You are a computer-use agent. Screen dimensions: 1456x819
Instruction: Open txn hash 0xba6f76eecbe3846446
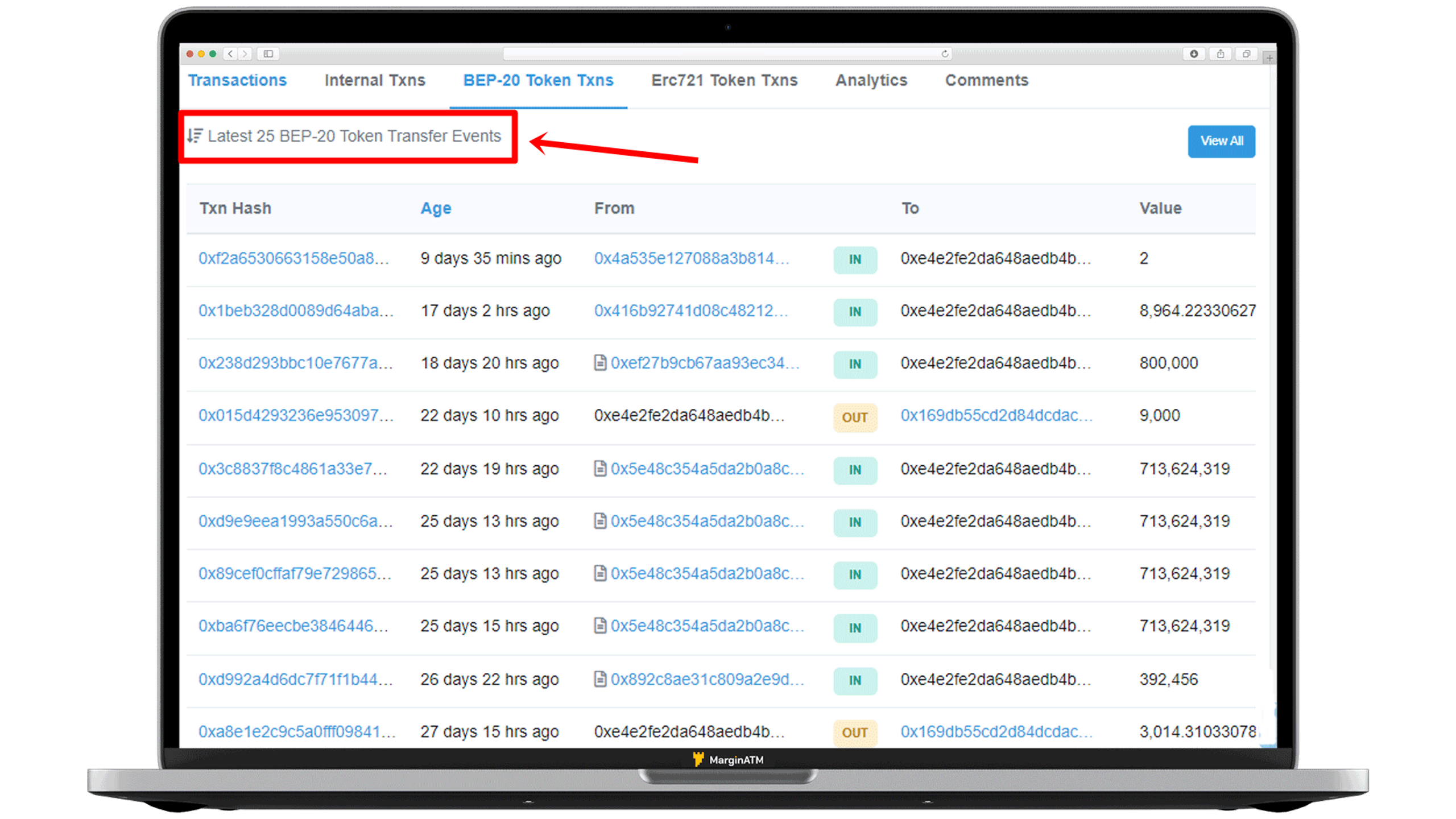pyautogui.click(x=293, y=626)
